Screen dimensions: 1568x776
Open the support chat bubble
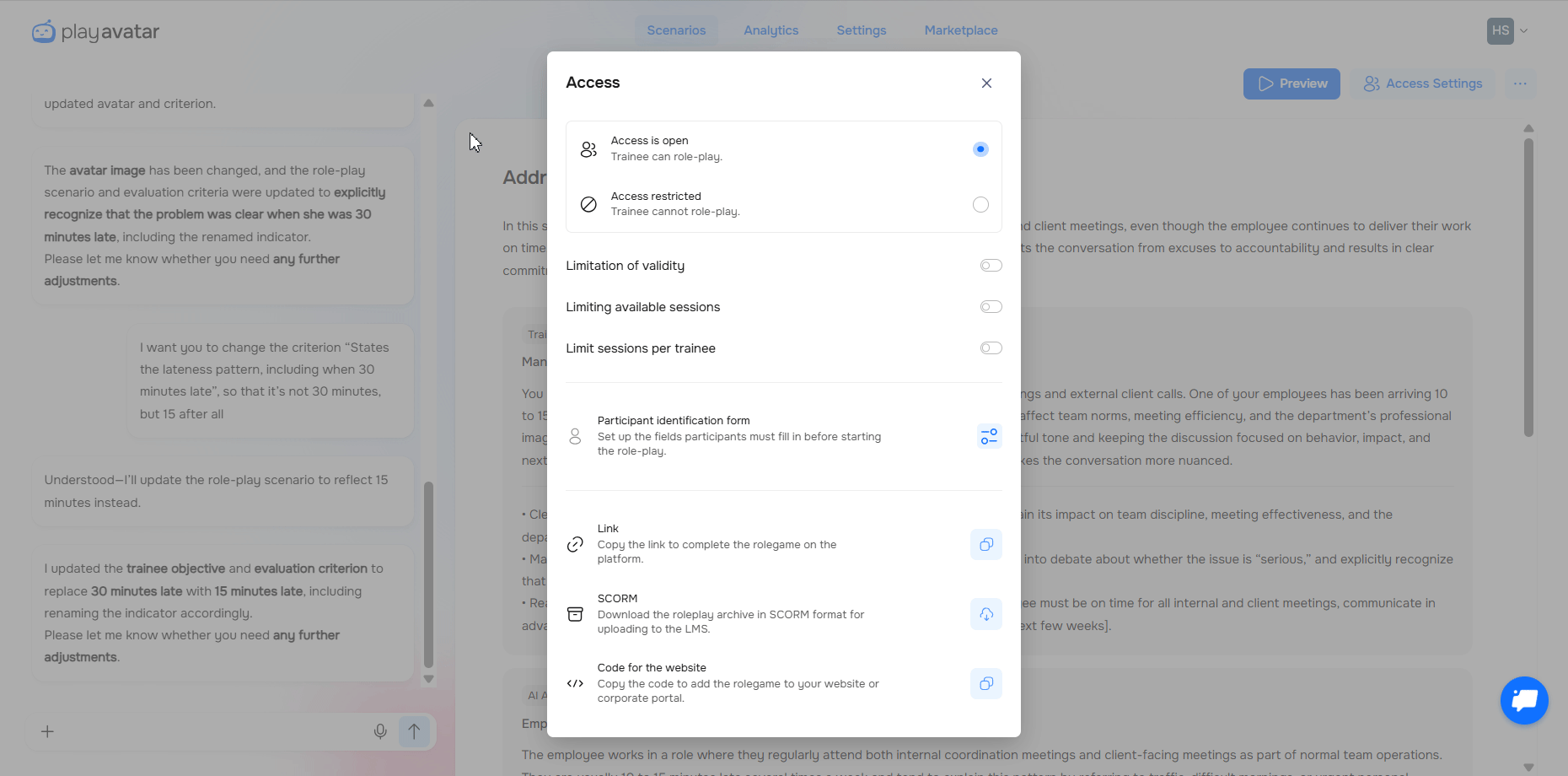(x=1524, y=700)
